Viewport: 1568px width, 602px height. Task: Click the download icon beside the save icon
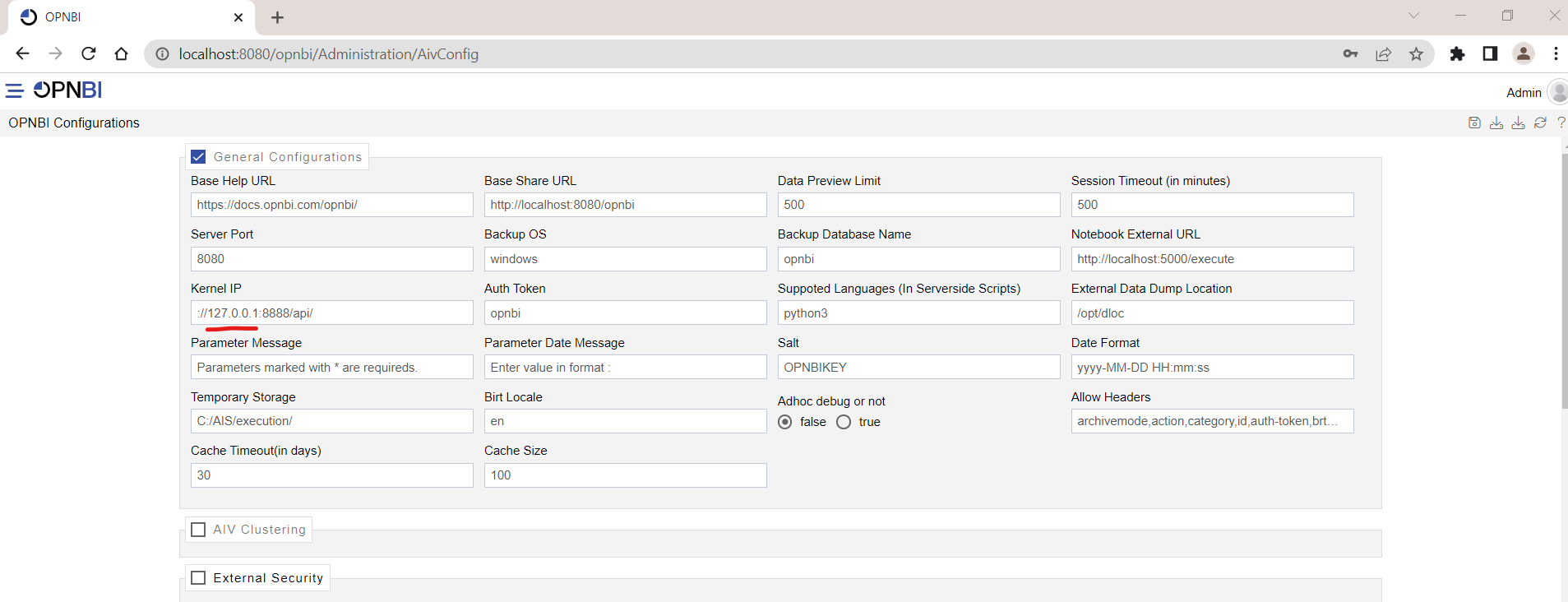pos(1496,123)
